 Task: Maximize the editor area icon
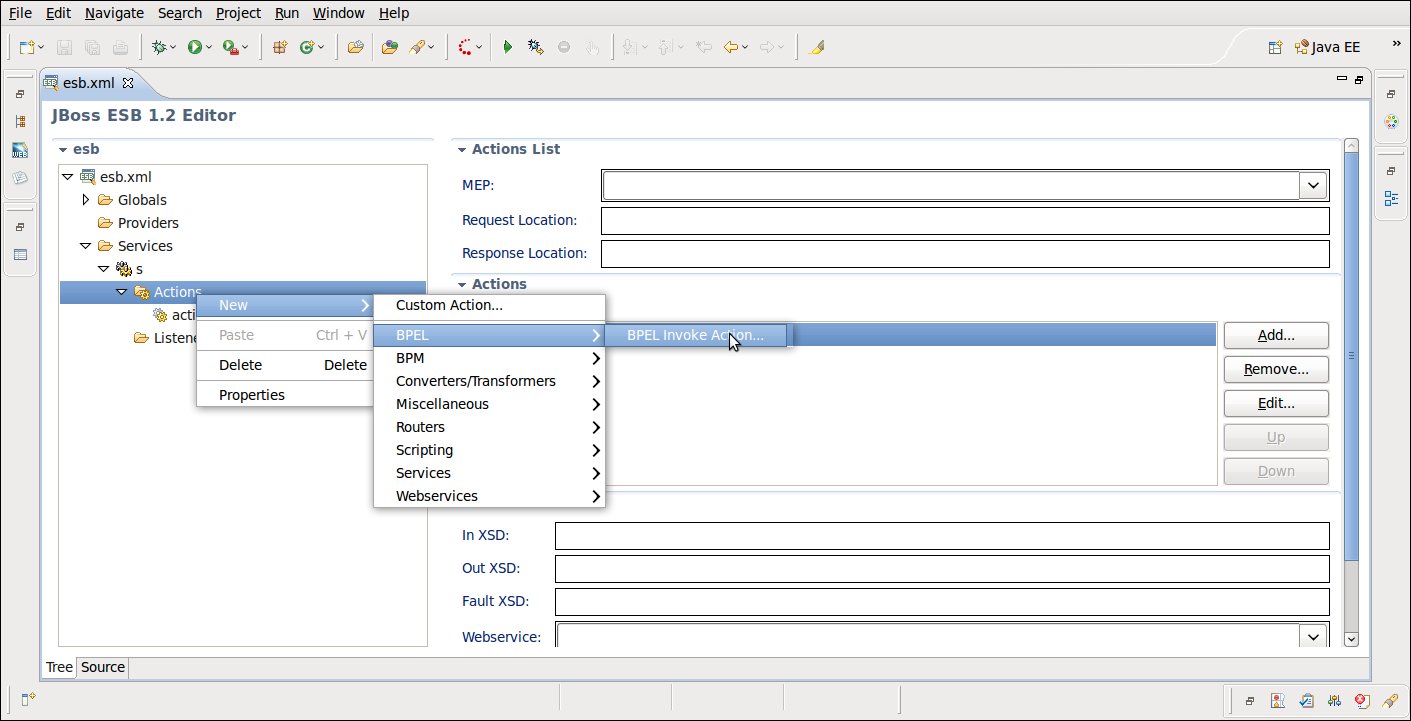click(1358, 80)
